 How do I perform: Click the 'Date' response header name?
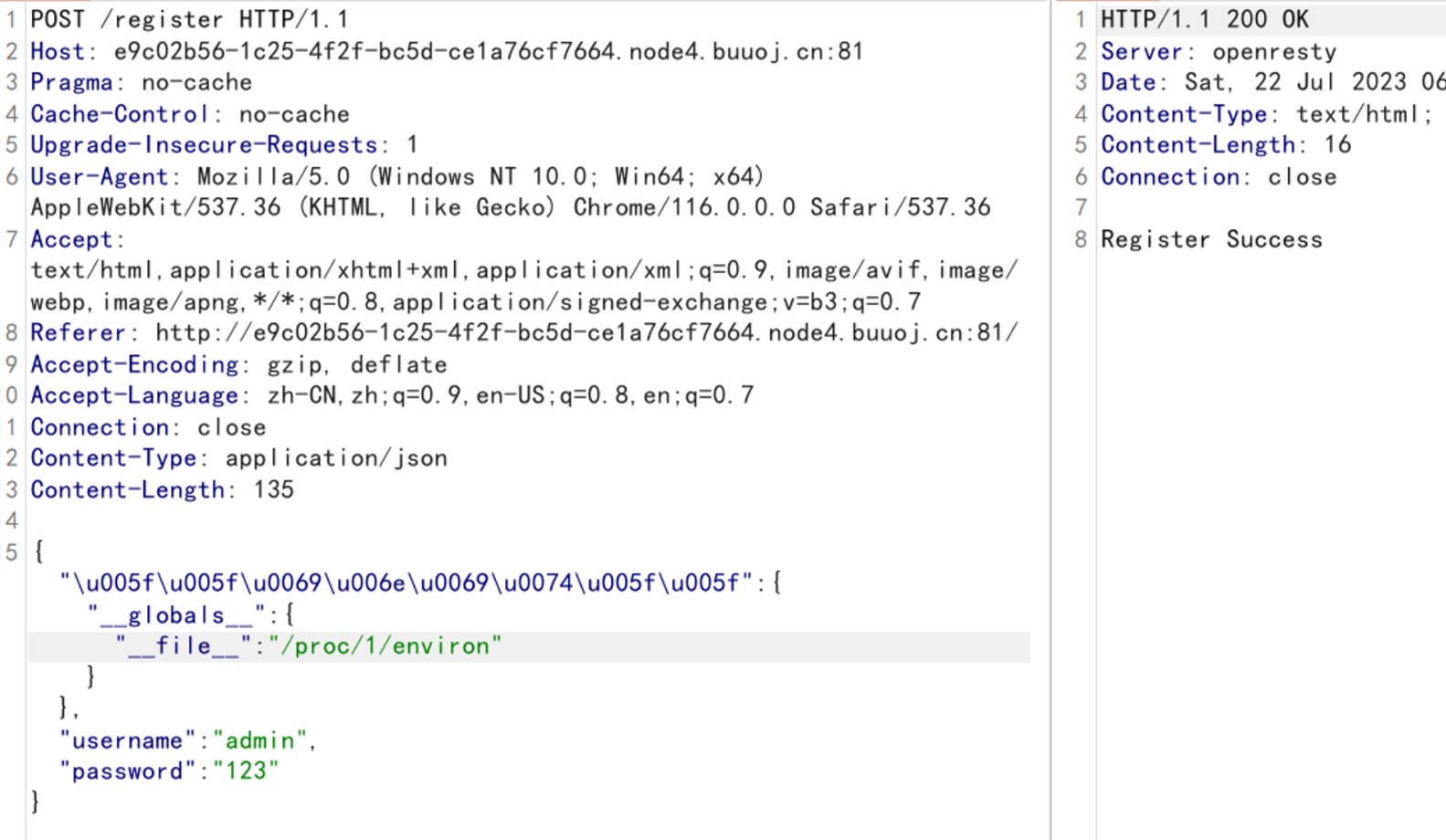(x=1128, y=82)
